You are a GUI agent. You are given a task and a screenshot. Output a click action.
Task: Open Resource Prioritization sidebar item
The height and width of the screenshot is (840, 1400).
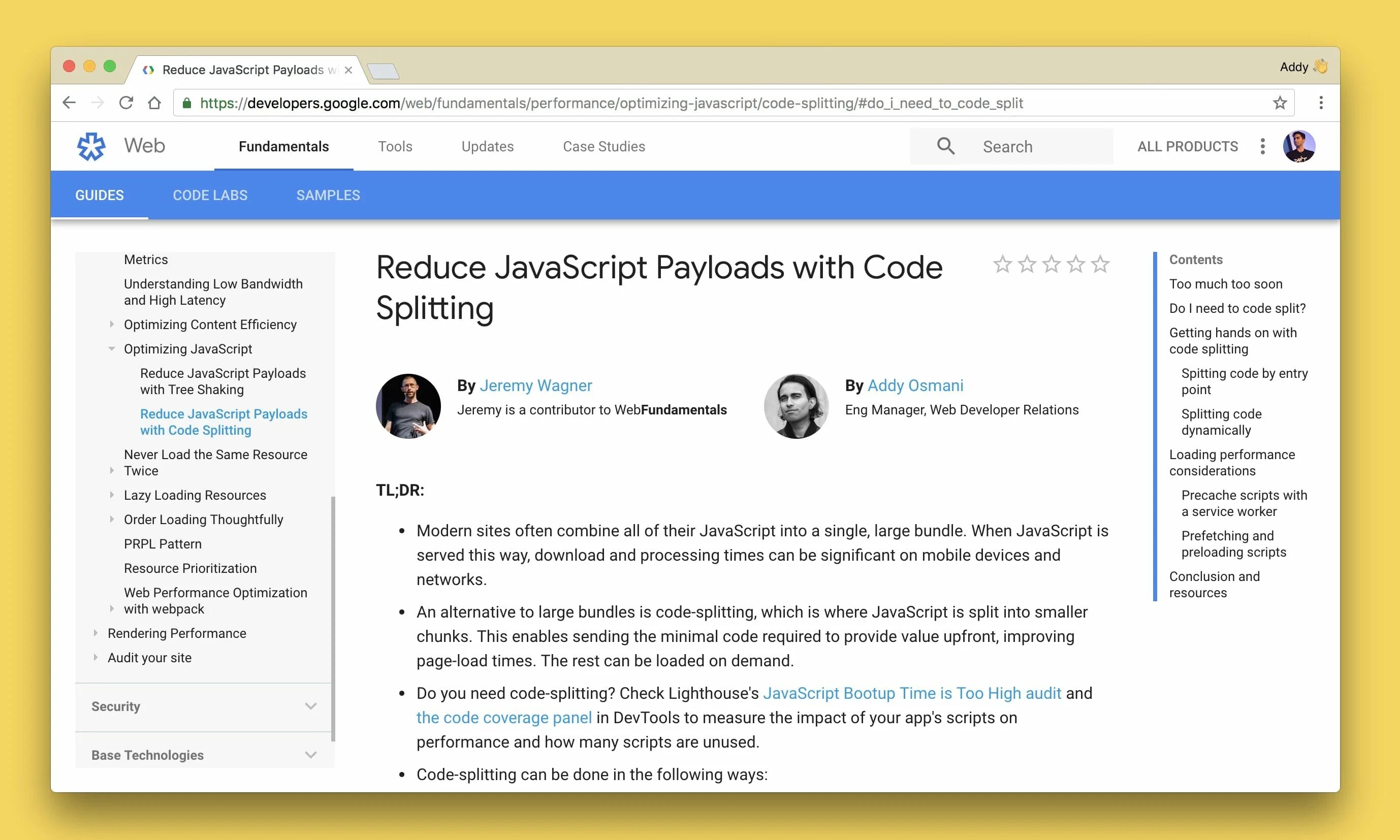pos(190,568)
